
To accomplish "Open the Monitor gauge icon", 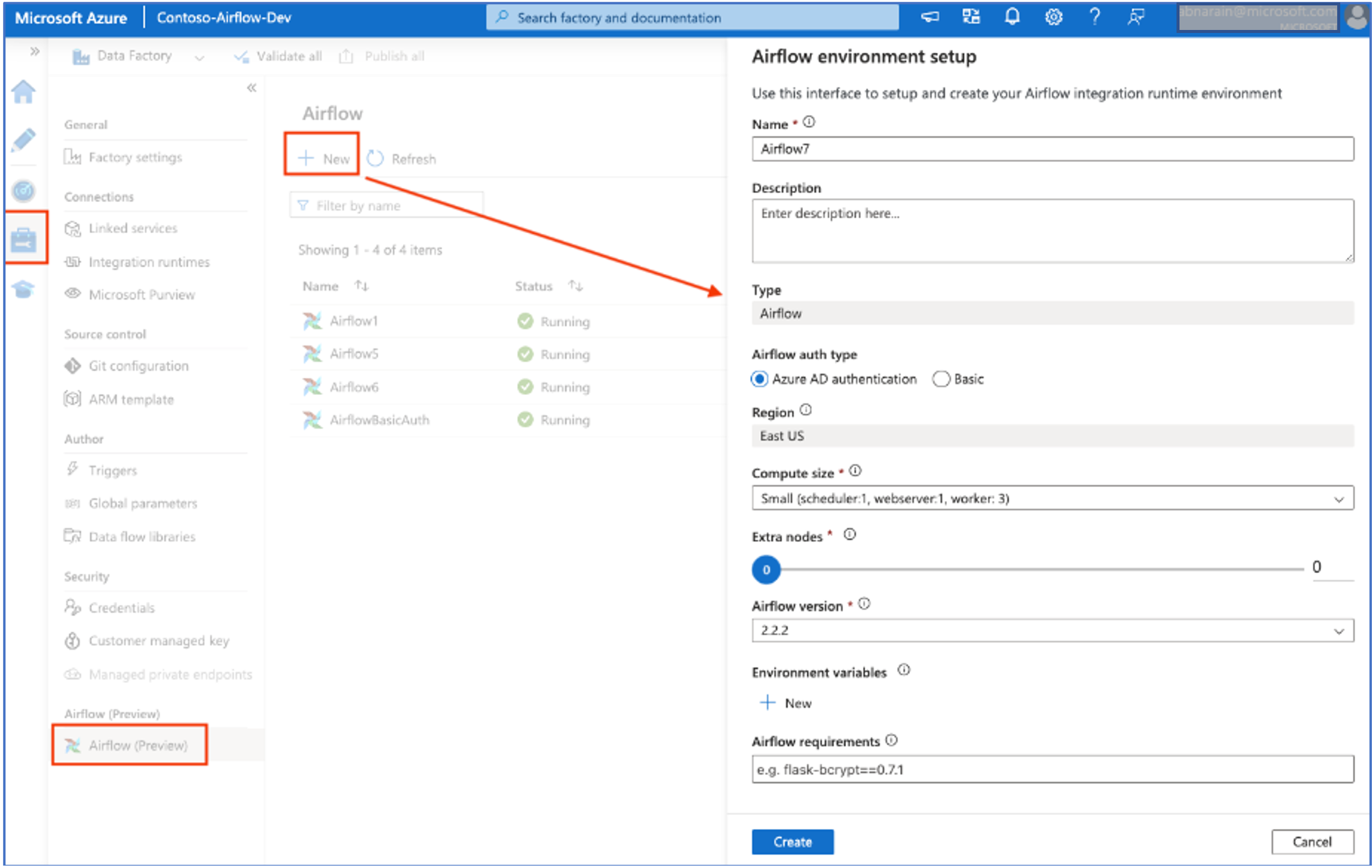I will pyautogui.click(x=23, y=191).
